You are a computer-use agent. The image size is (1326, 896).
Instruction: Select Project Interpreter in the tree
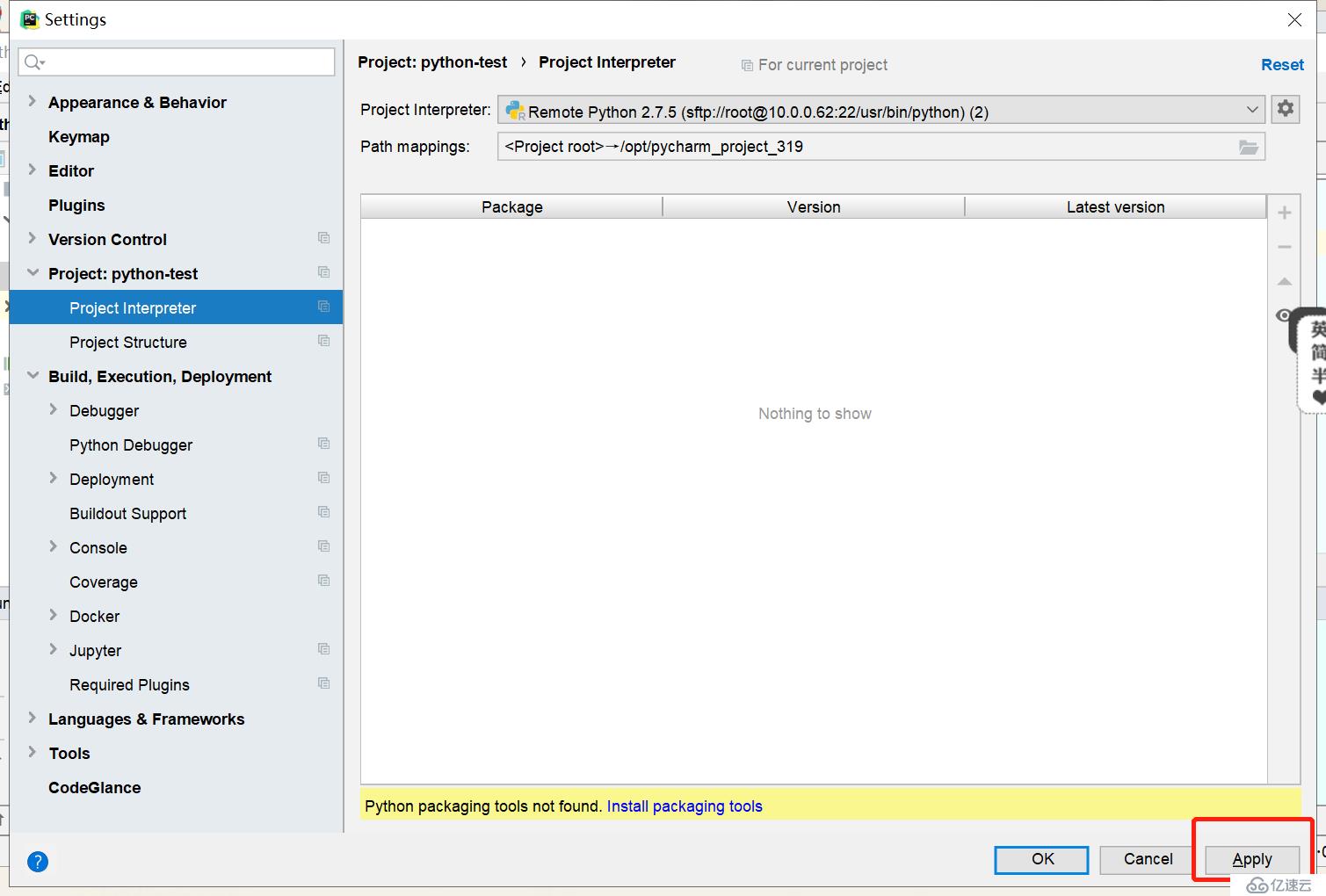pos(133,307)
